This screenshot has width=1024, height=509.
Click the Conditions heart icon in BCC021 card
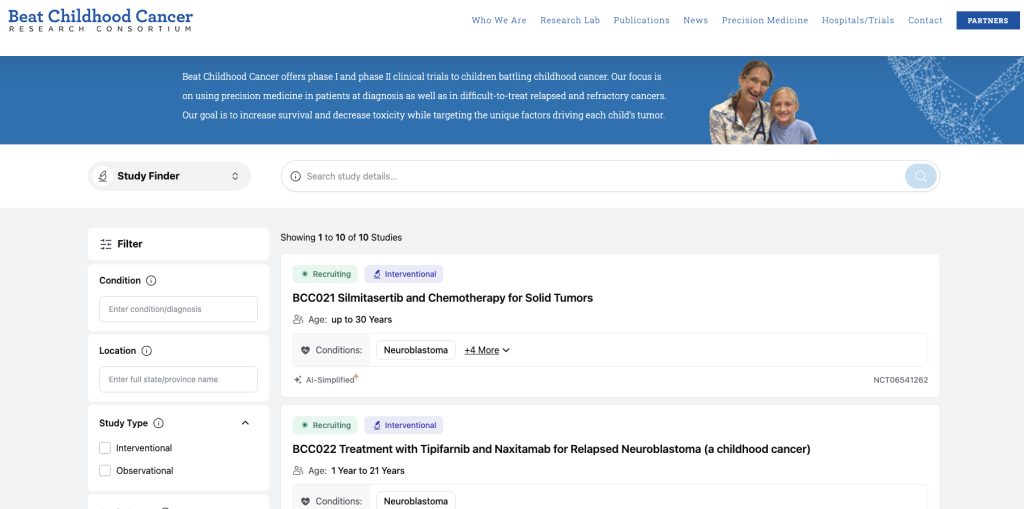pyautogui.click(x=305, y=350)
